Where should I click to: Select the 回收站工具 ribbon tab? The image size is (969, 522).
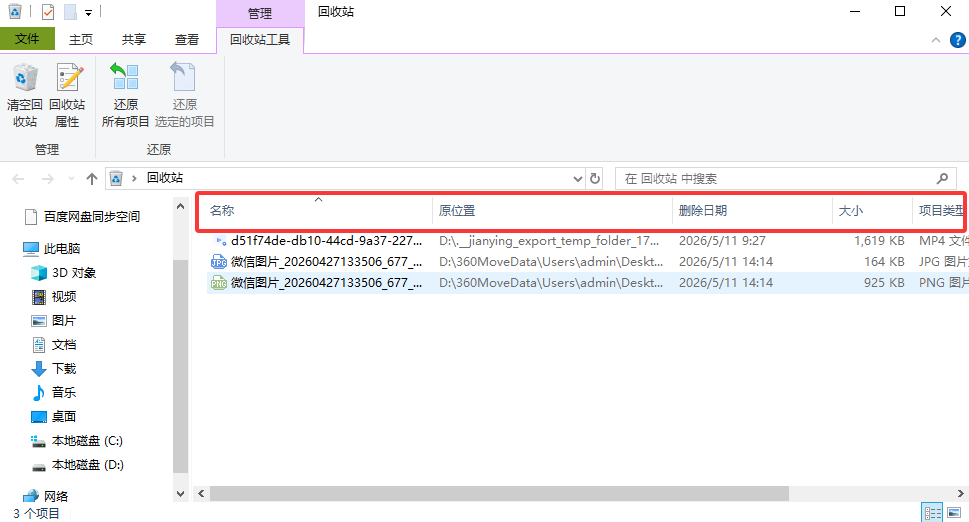[260, 40]
